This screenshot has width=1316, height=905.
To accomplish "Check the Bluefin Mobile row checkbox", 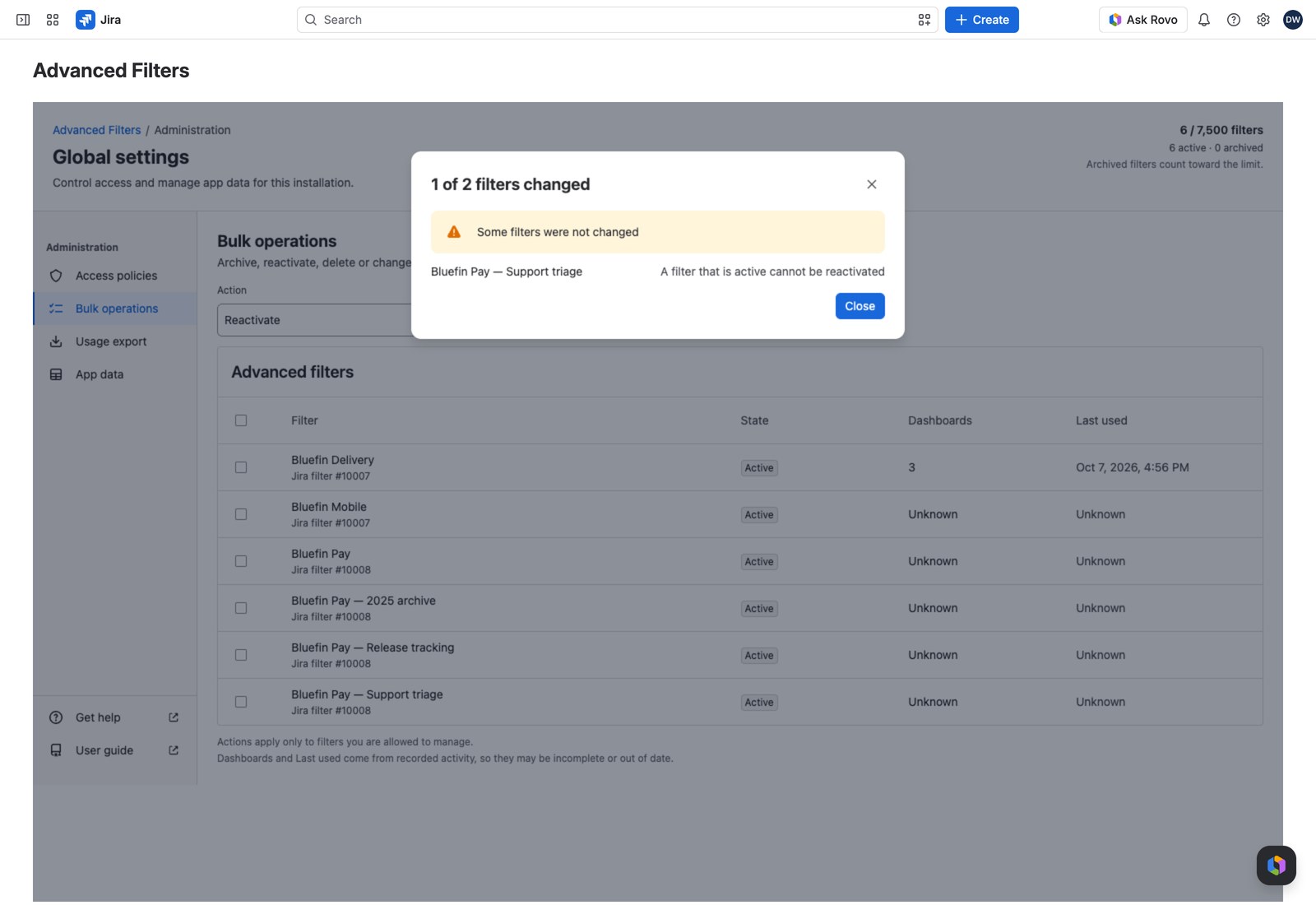I will tap(241, 514).
